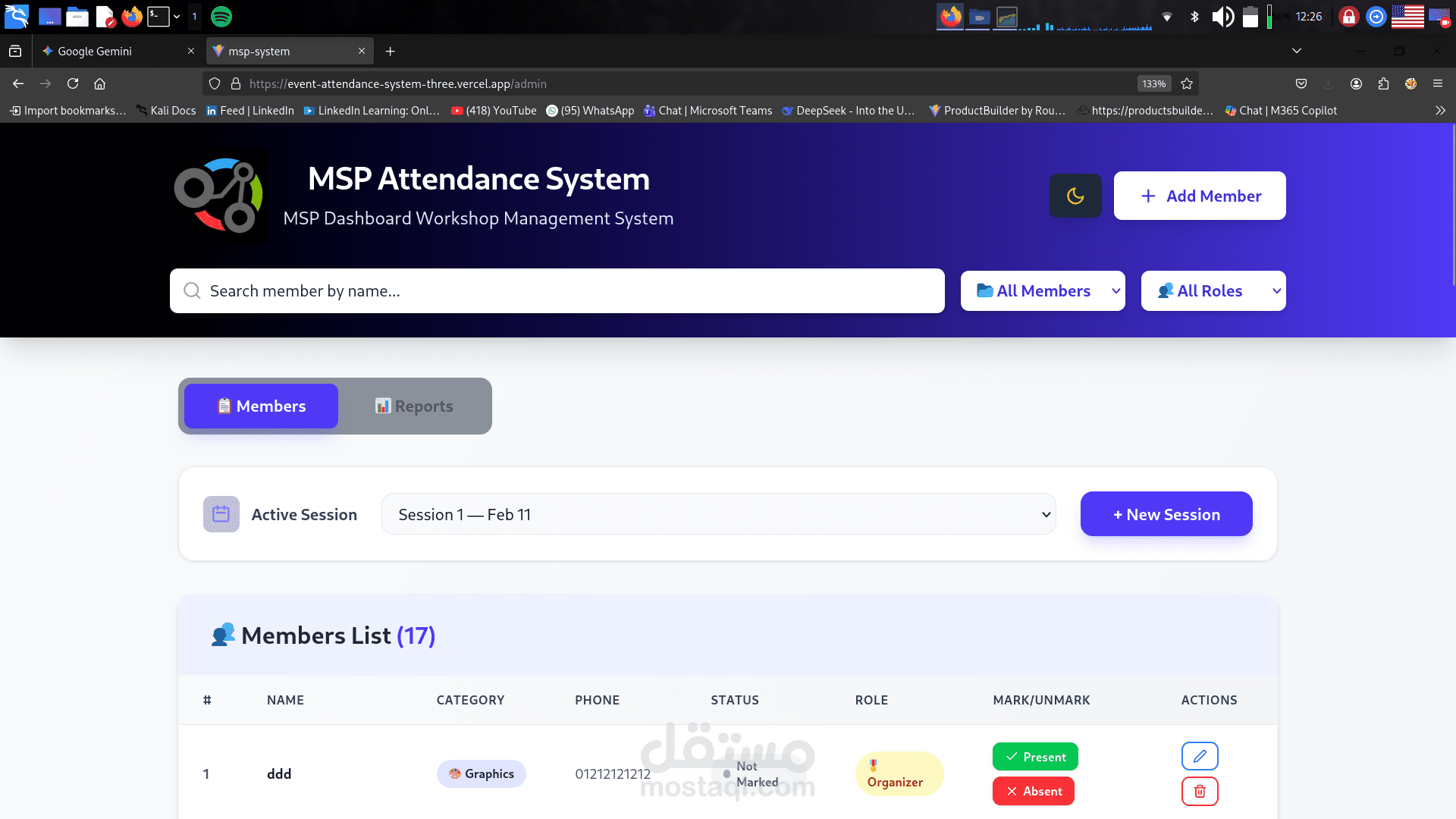Mark member ddd as Absent
This screenshot has height=819, width=1456.
(x=1033, y=791)
